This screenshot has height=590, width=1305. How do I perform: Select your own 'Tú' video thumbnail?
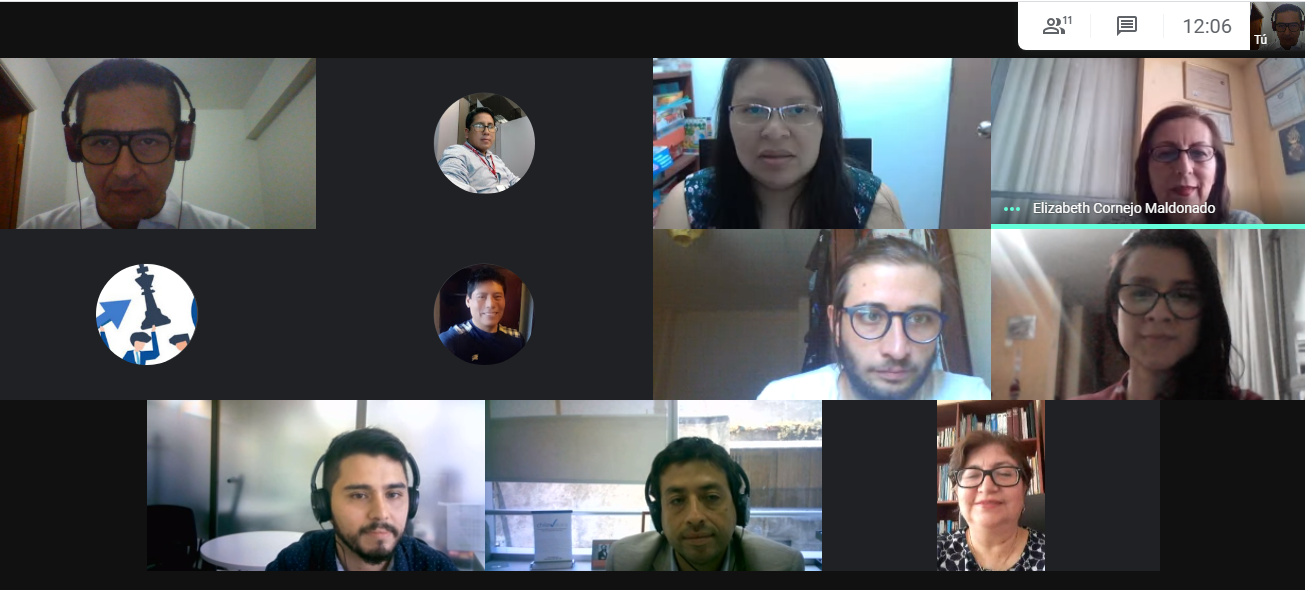[1277, 26]
